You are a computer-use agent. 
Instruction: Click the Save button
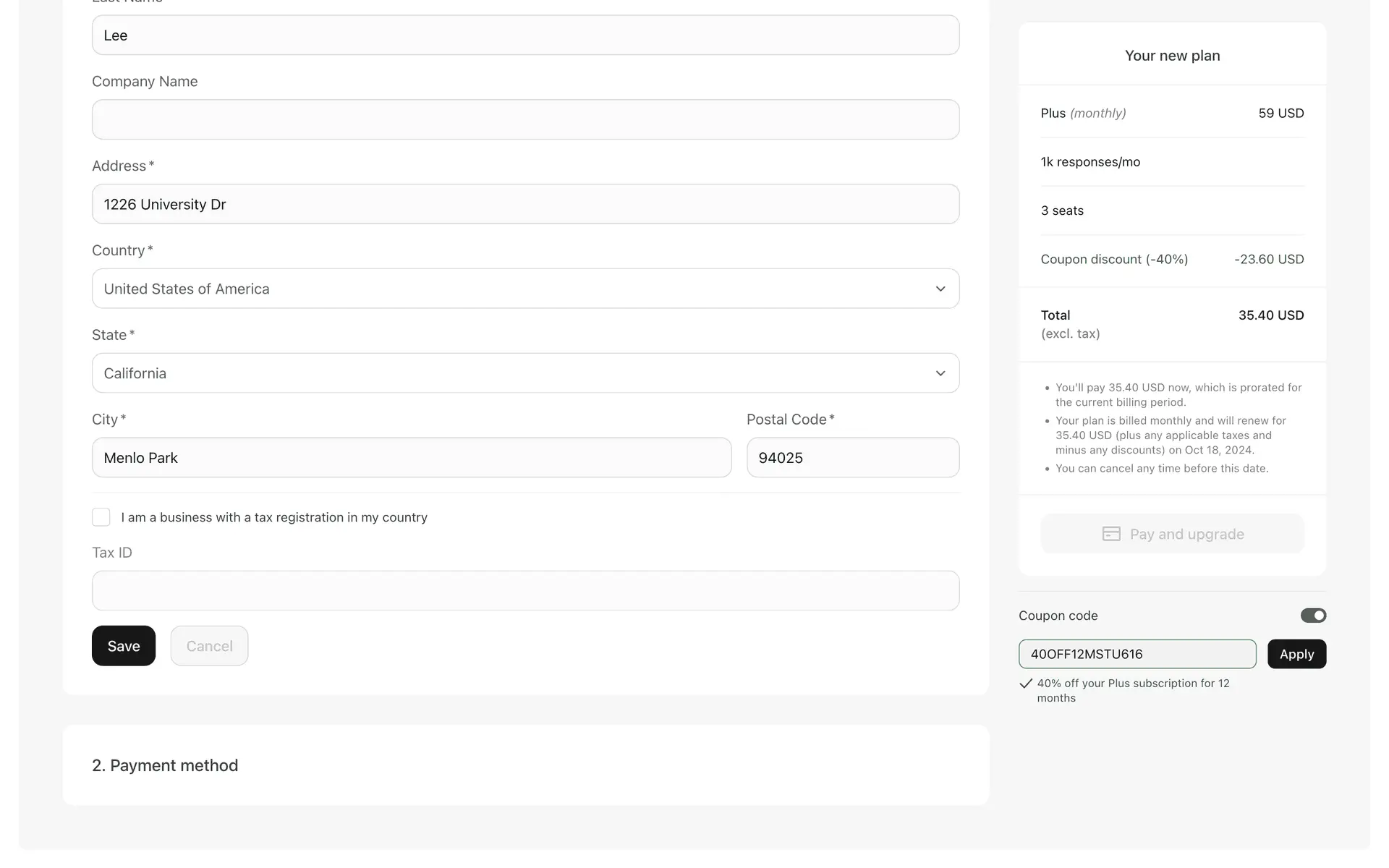(x=124, y=646)
